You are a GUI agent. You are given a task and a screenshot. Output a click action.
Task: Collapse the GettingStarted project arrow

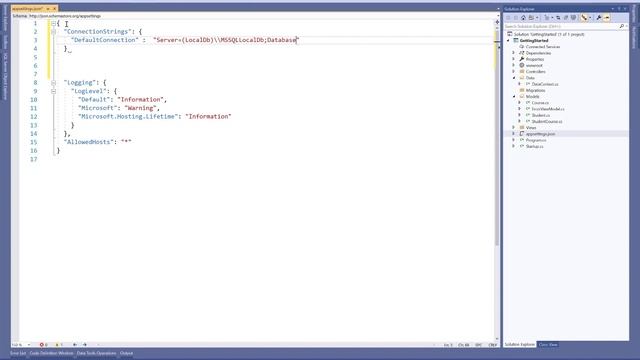coord(509,40)
